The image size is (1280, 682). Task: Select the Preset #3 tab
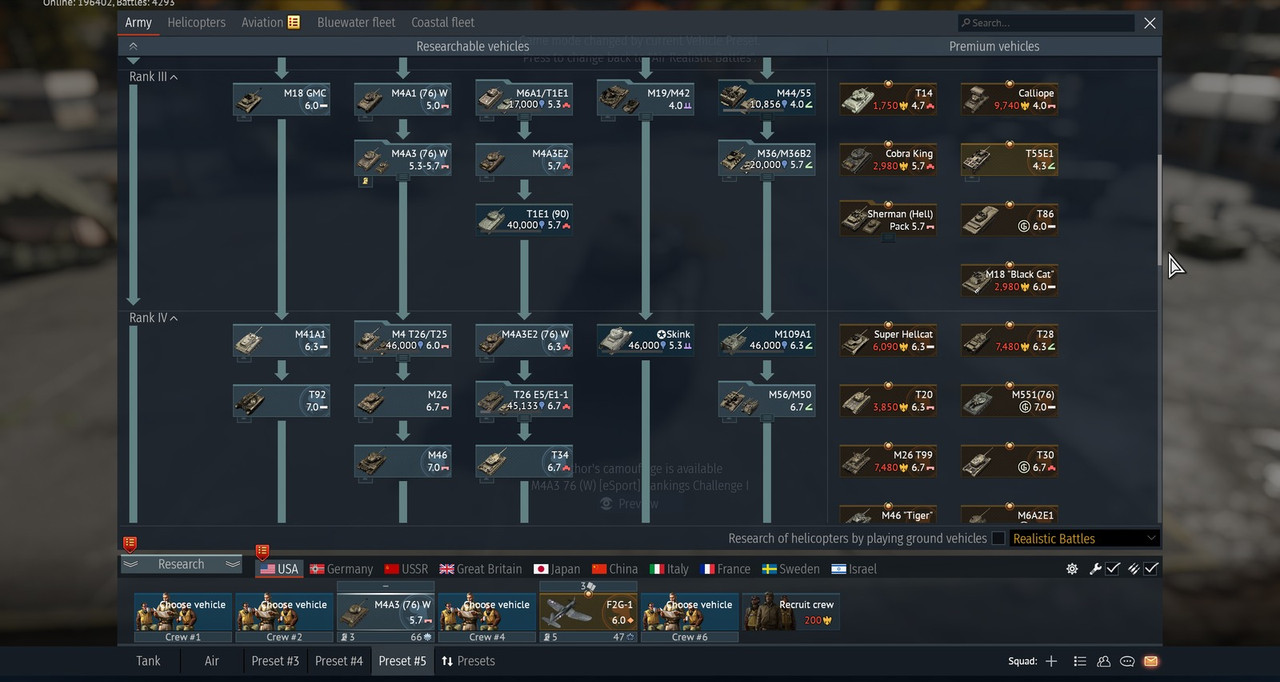click(275, 661)
